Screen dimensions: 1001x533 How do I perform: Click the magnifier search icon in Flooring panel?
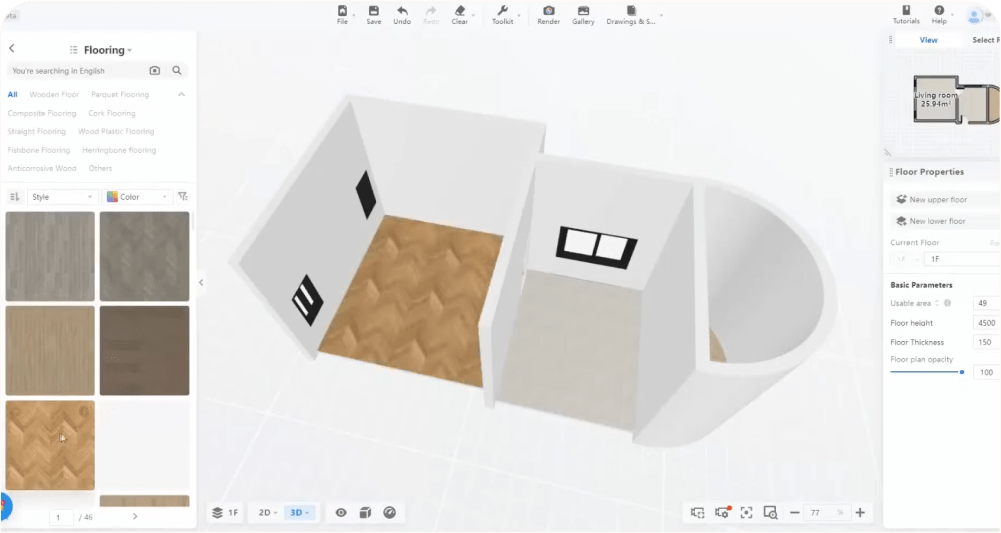tap(177, 71)
